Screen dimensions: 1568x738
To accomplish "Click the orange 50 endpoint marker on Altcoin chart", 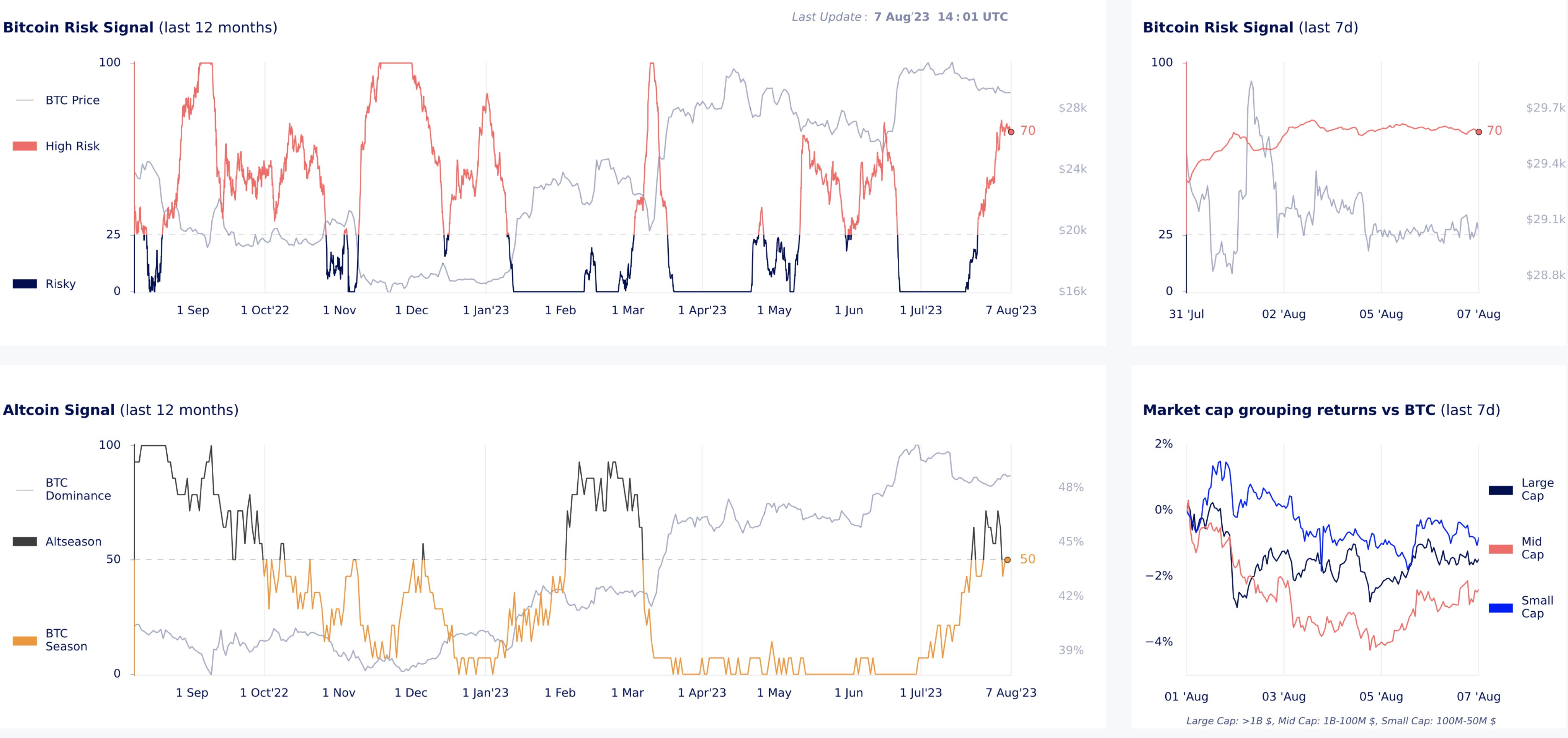I will pos(1008,560).
